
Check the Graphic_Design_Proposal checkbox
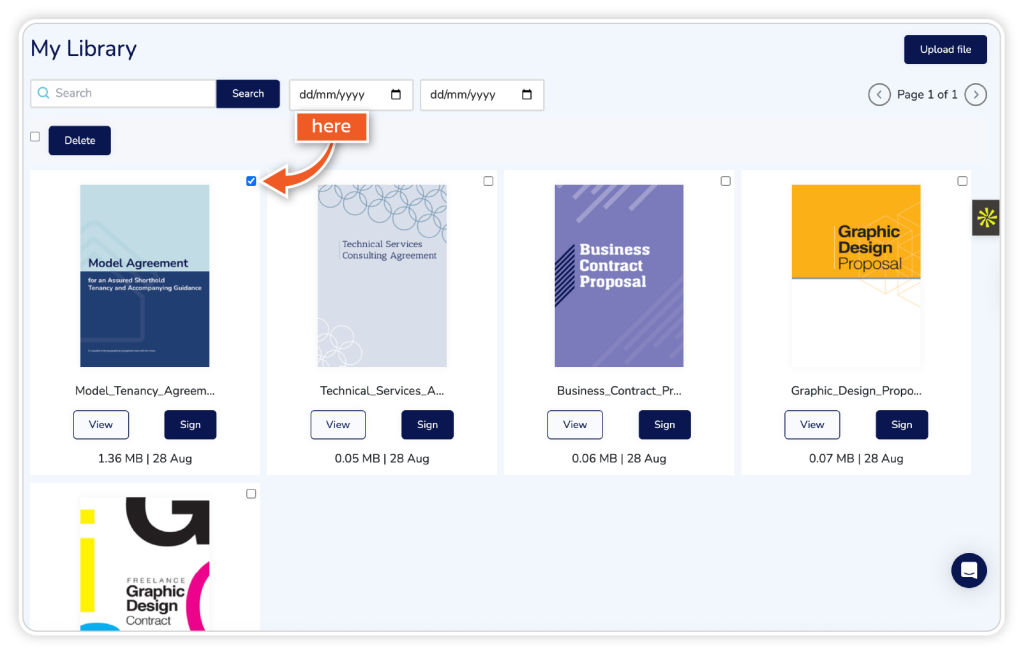coord(962,181)
